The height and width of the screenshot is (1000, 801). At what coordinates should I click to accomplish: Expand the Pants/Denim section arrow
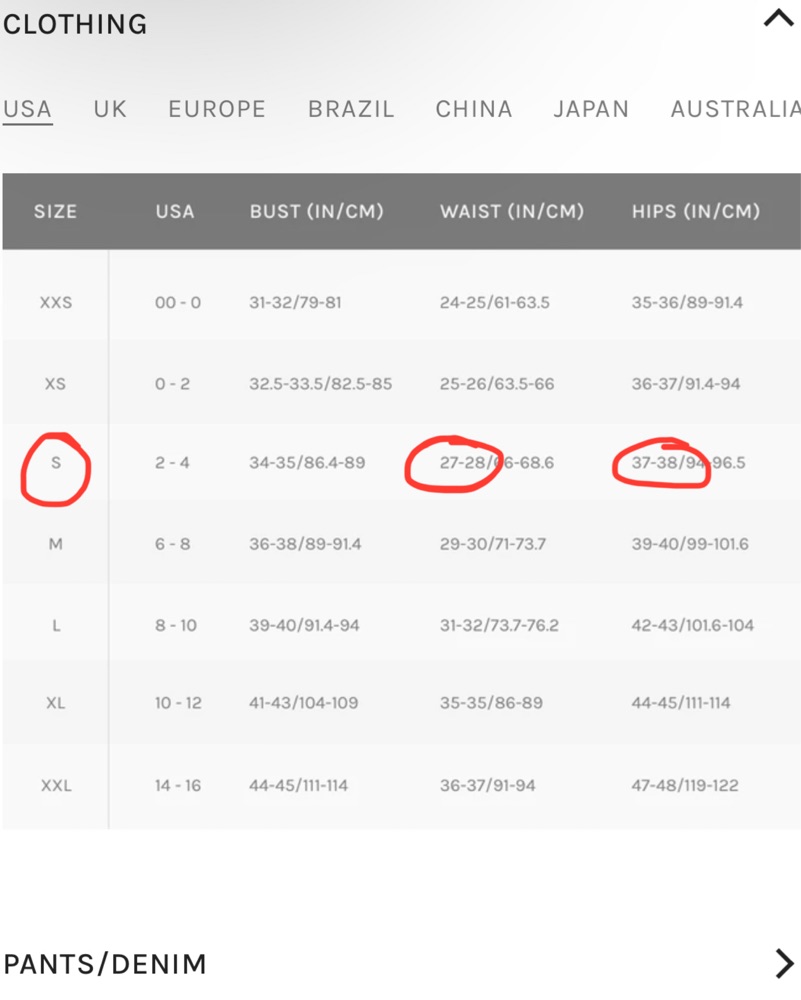(x=785, y=963)
